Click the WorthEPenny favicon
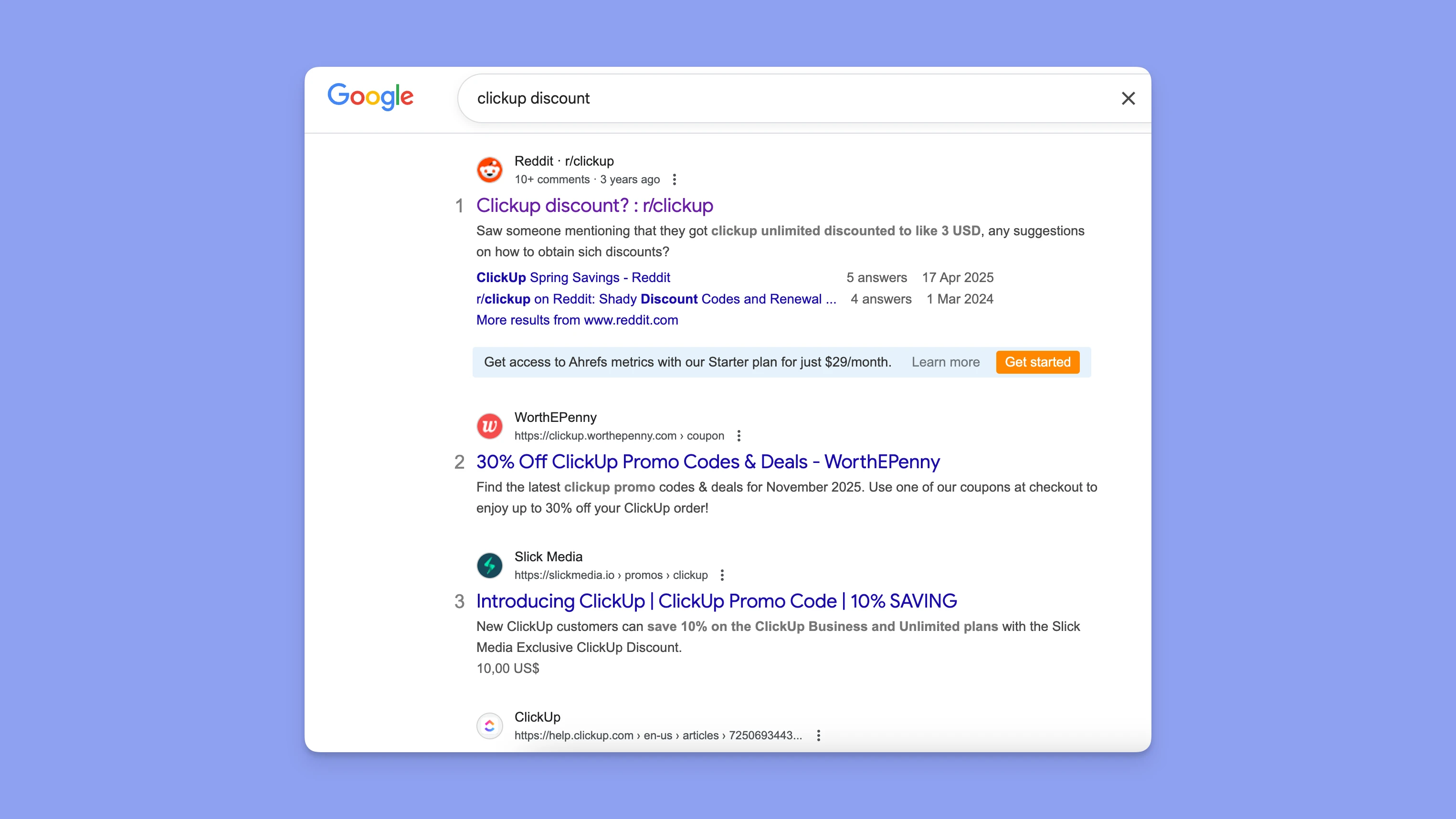Viewport: 1456px width, 819px height. pos(489,426)
